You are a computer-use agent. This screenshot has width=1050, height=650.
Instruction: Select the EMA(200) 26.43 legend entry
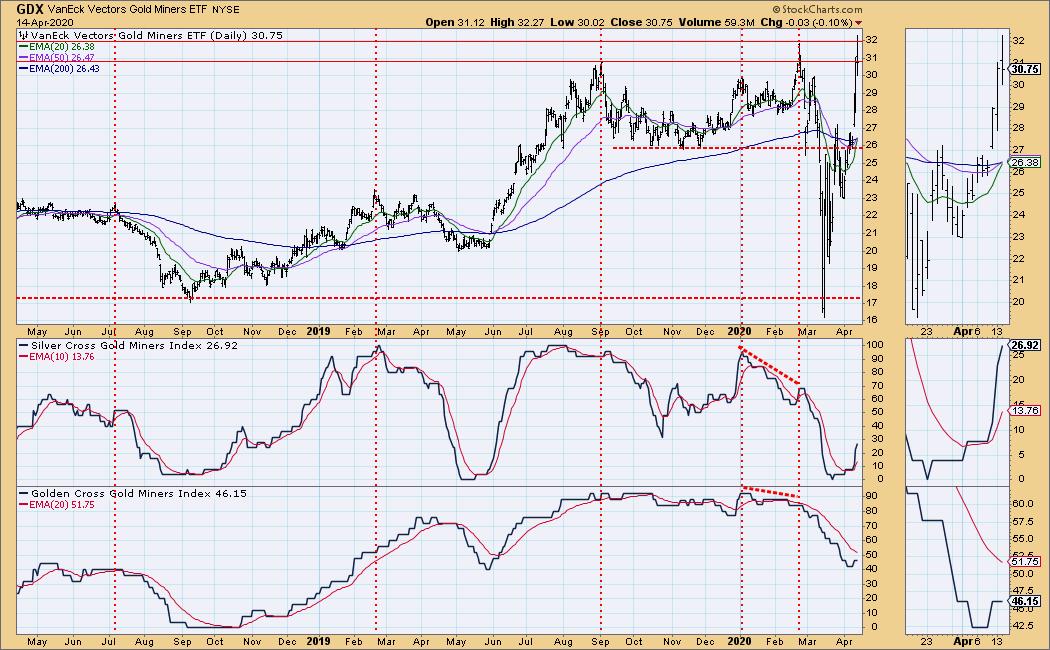[x=59, y=68]
